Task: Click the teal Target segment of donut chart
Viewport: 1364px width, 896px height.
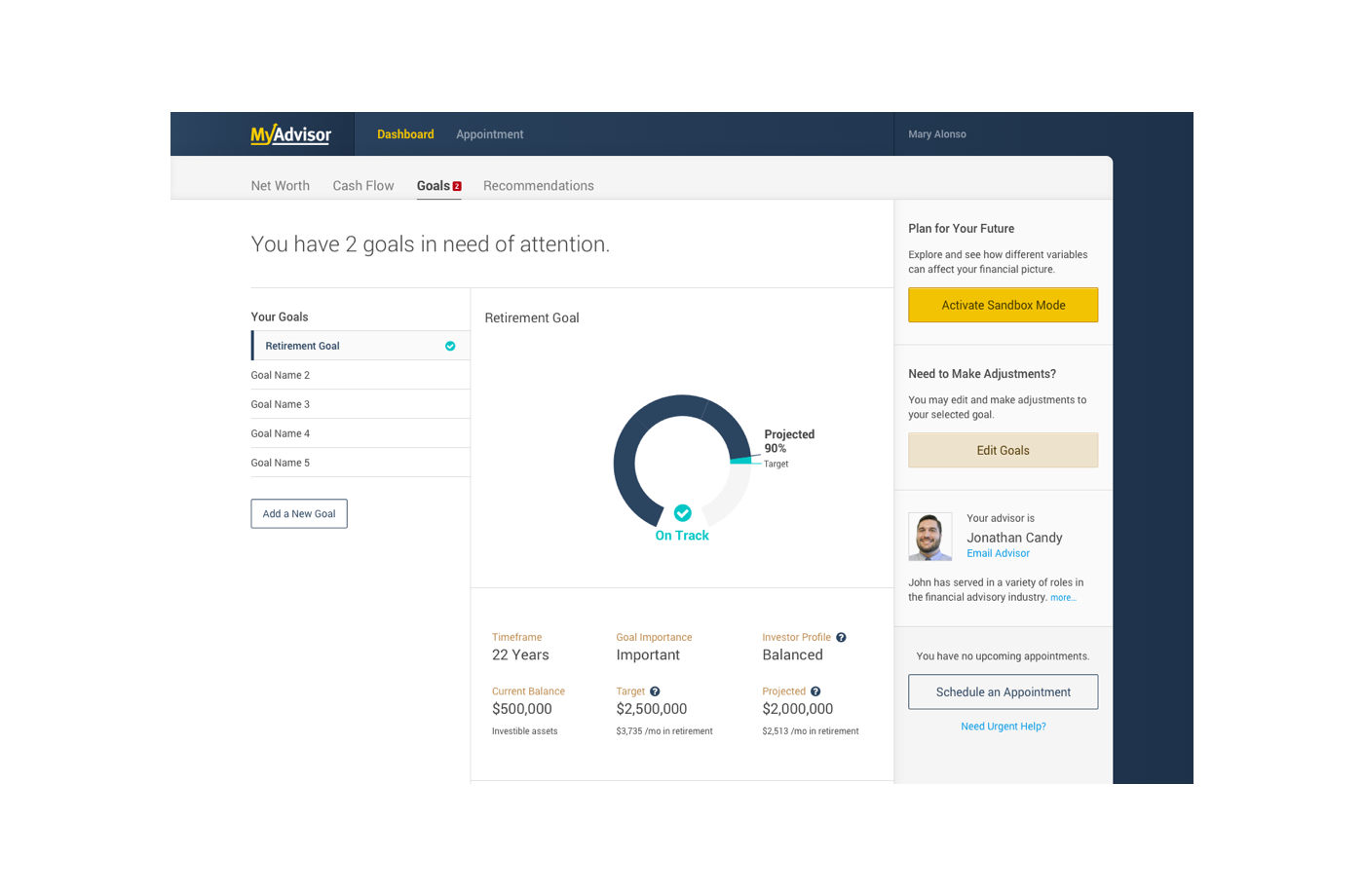Action: pos(740,460)
